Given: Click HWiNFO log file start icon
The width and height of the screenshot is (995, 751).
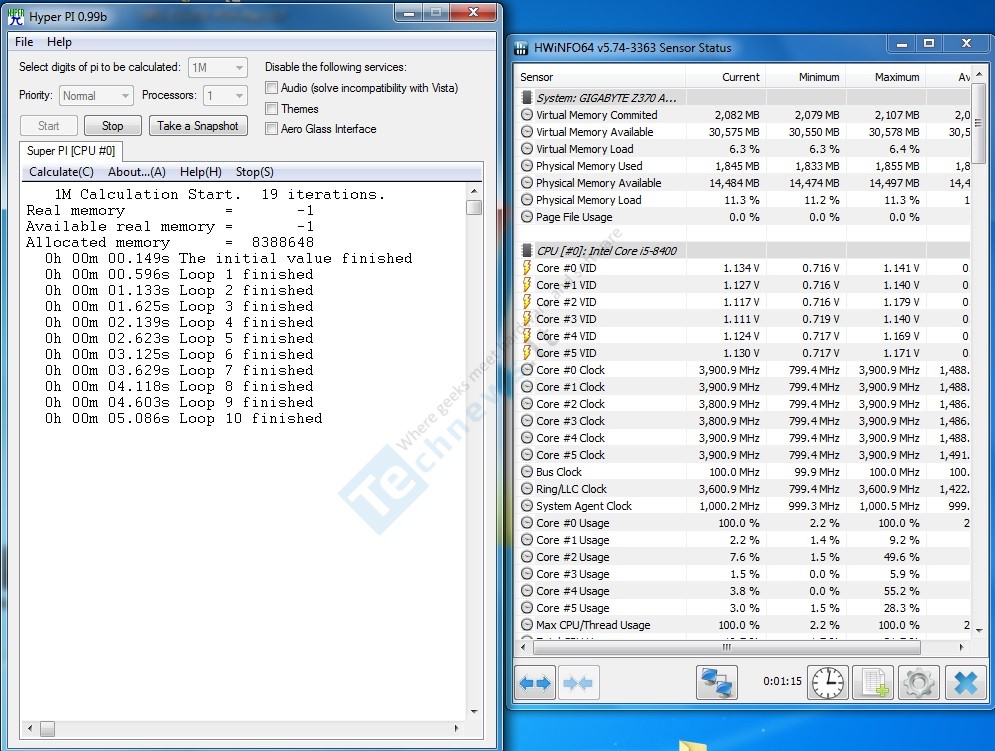Looking at the screenshot, I should 874,683.
